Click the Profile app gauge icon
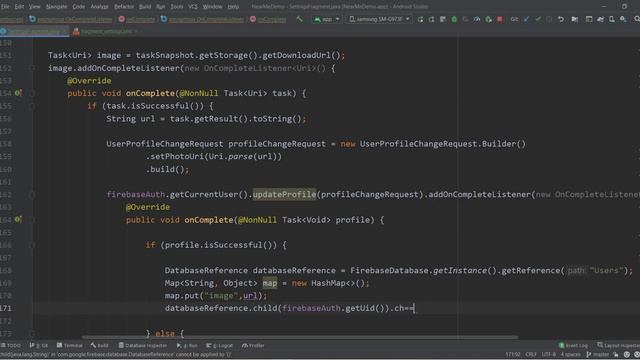Image resolution: width=640 pixels, height=360 pixels. tap(477, 19)
